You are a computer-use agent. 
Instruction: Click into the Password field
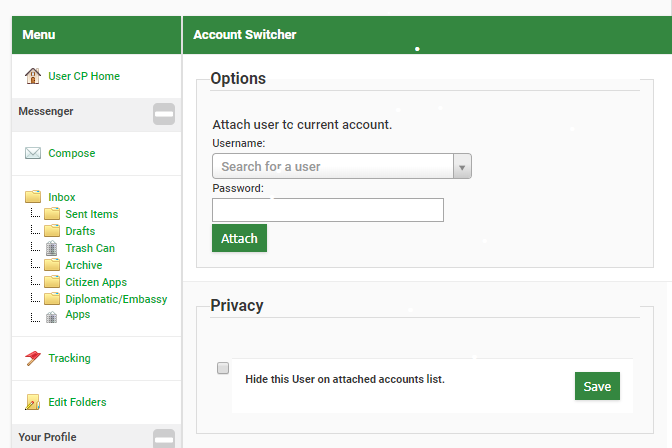(328, 210)
